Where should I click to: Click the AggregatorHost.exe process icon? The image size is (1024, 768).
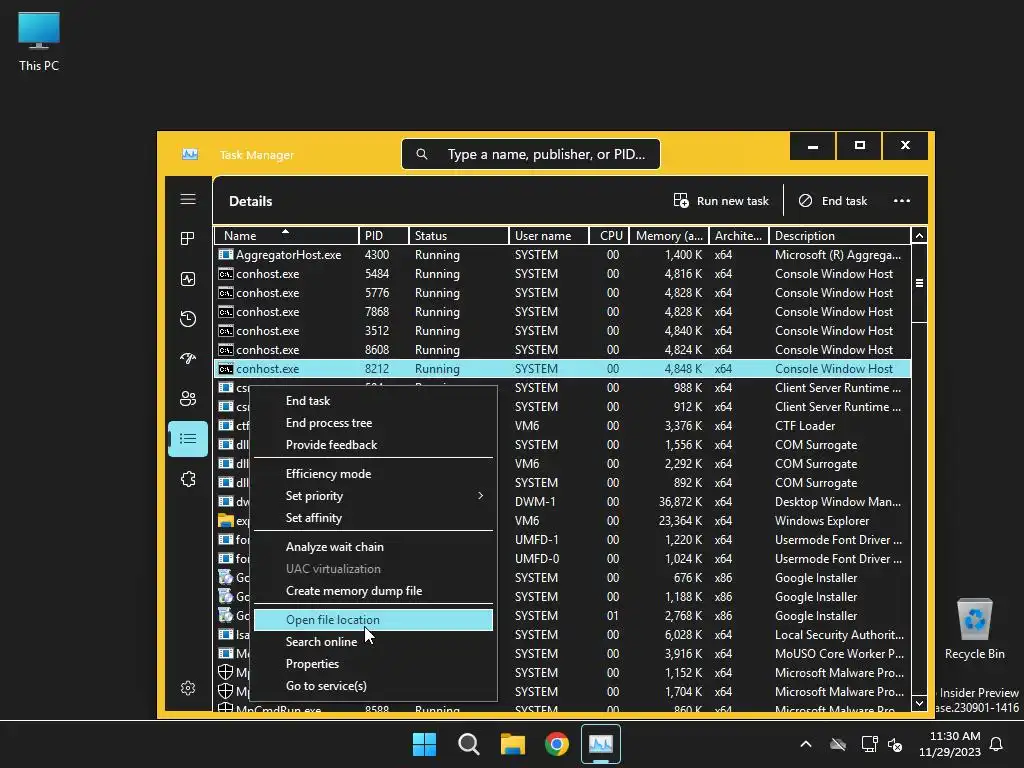[225, 255]
